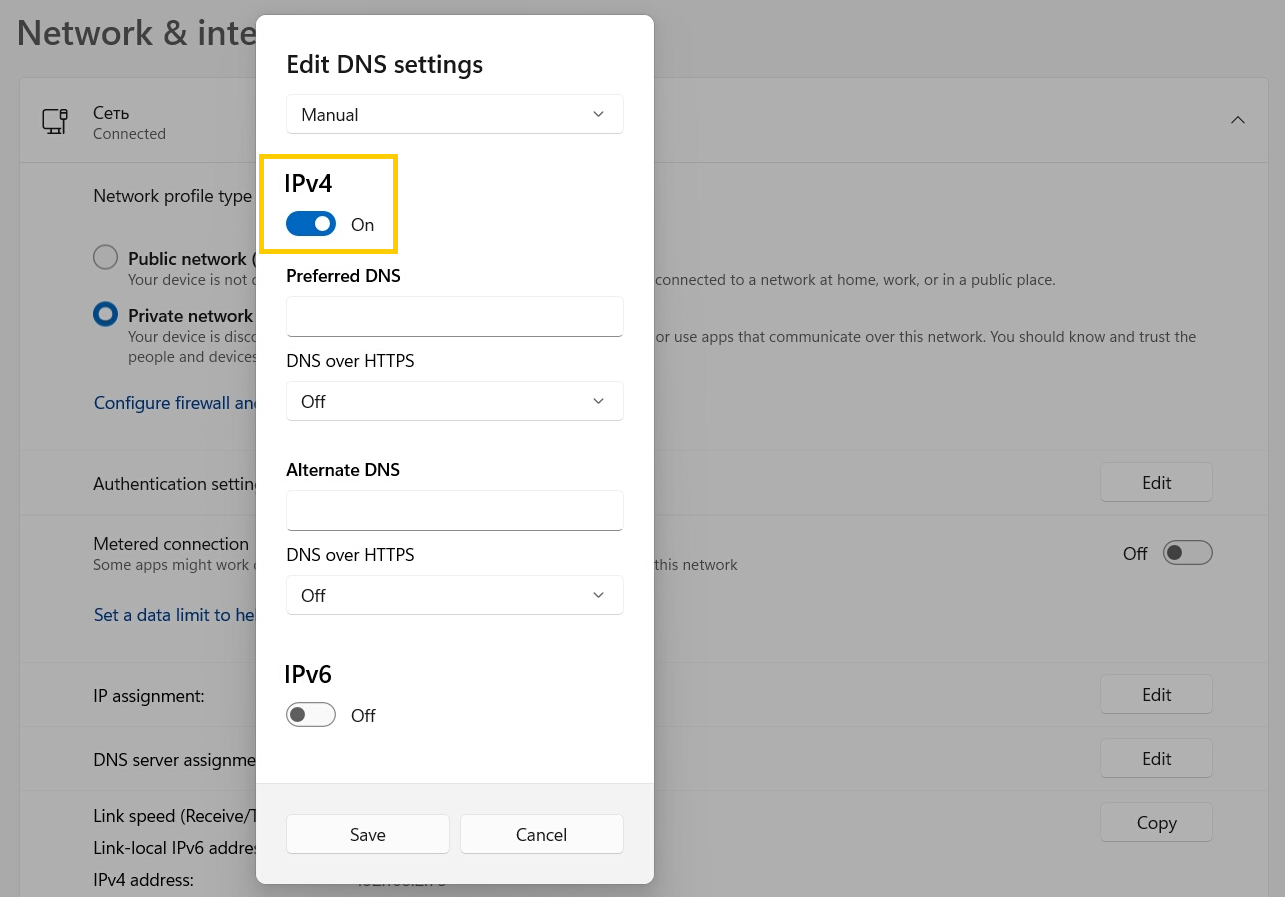1285x897 pixels.
Task: Select the Public network radio button
Action: (x=105, y=258)
